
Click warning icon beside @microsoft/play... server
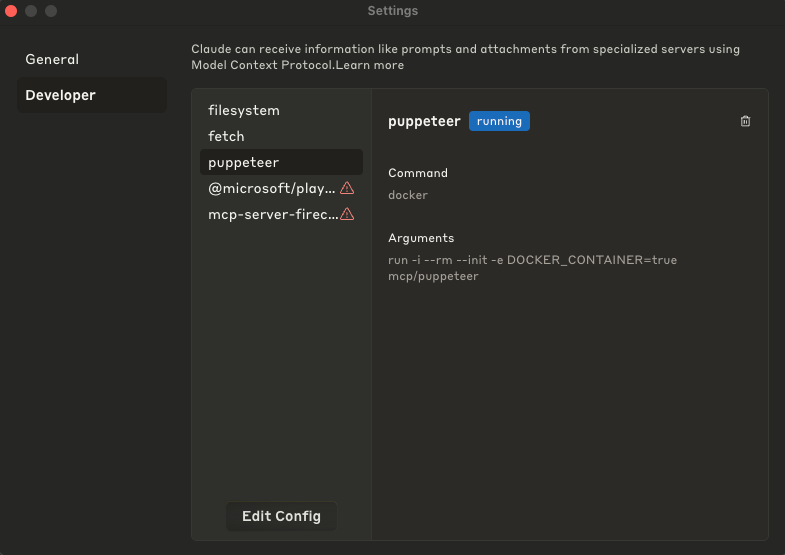click(x=347, y=188)
